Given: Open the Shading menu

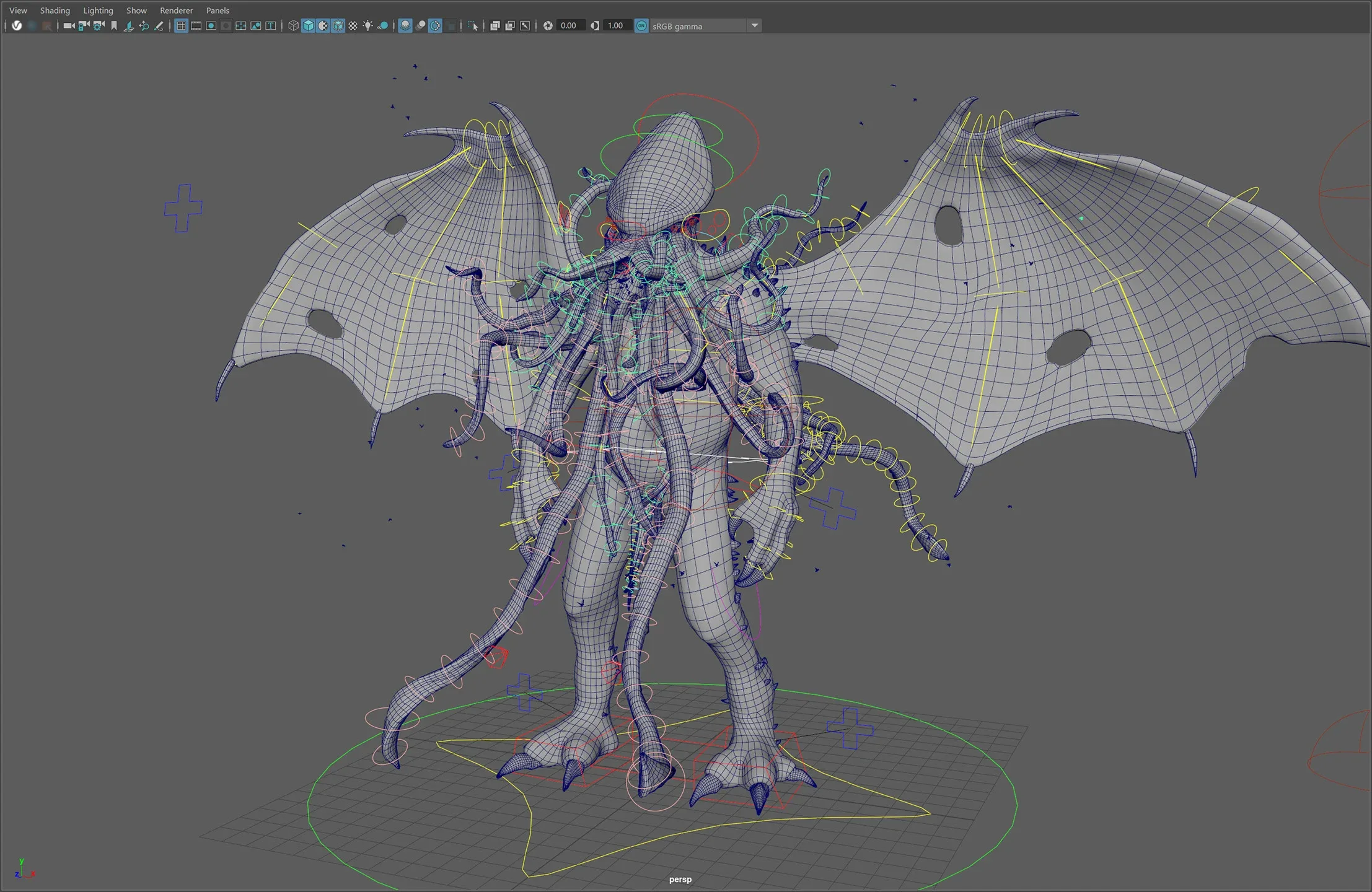Looking at the screenshot, I should (55, 10).
